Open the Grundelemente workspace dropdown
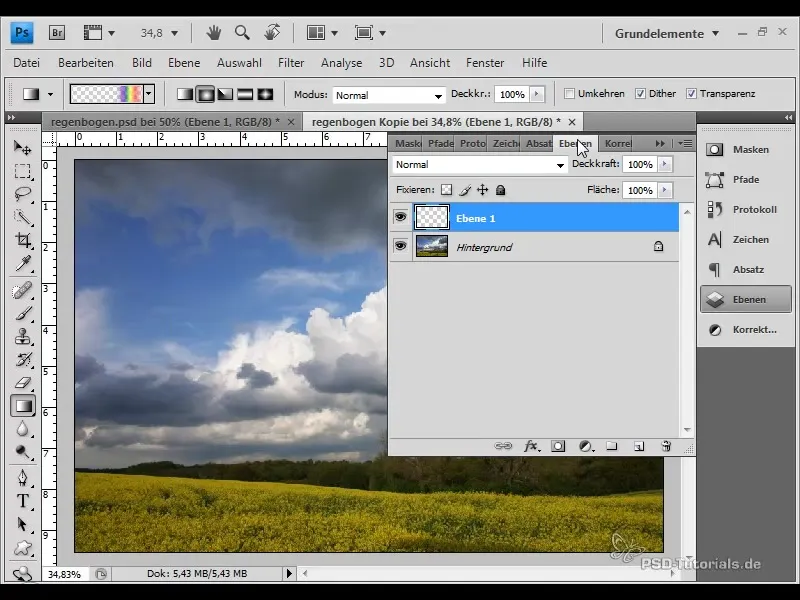Screen dimensions: 800x600 (667, 34)
